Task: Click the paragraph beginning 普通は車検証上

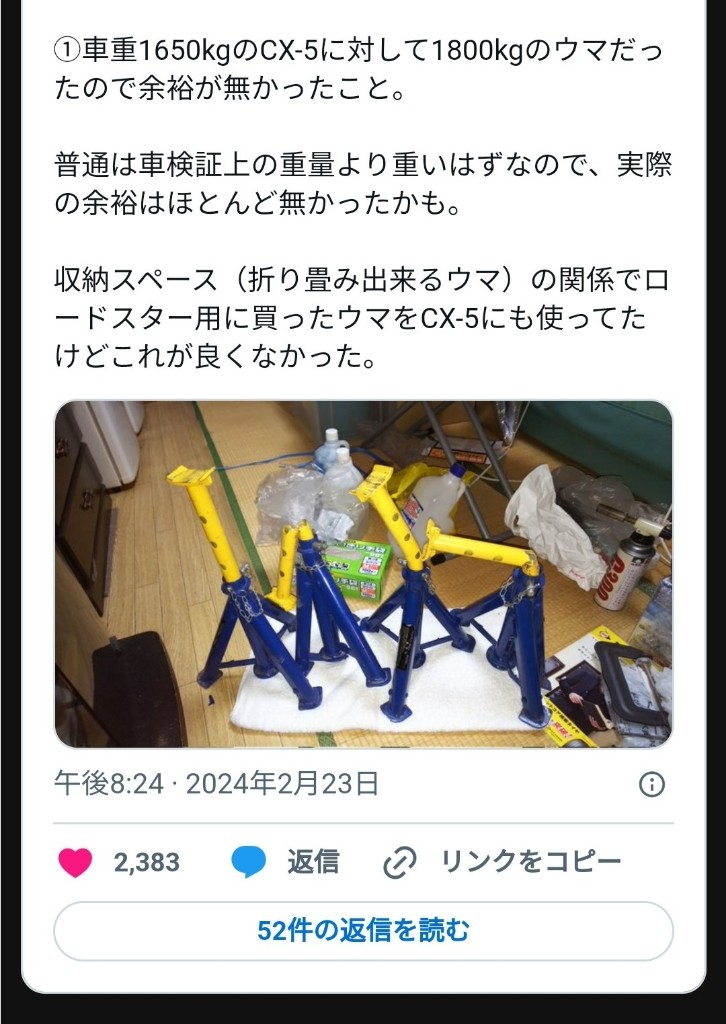Action: point(363,185)
